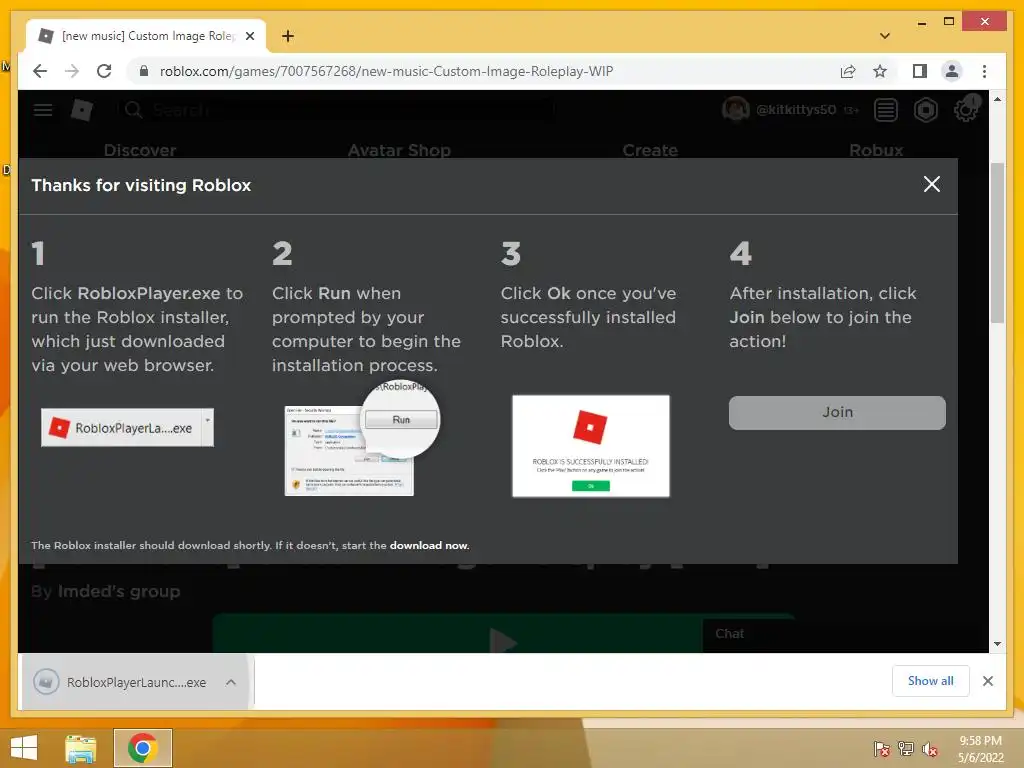Click the address bar URL field
This screenshot has height=768, width=1024.
pyautogui.click(x=483, y=71)
